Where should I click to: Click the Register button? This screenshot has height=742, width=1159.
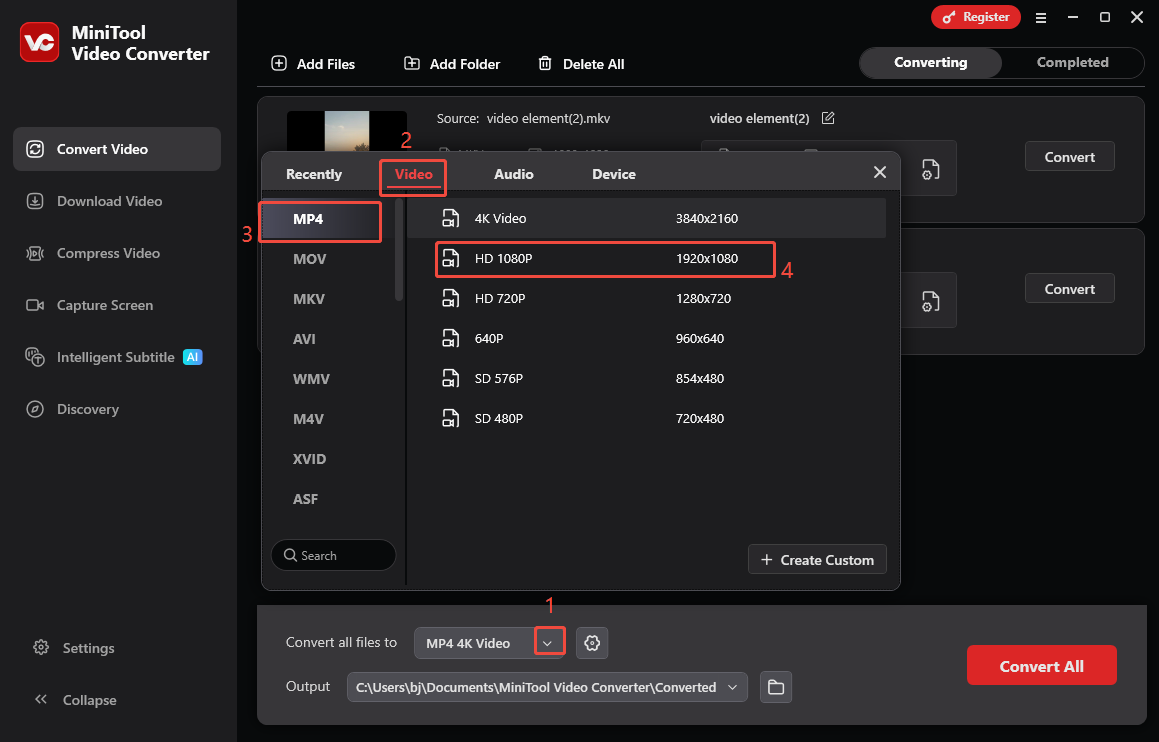976,17
